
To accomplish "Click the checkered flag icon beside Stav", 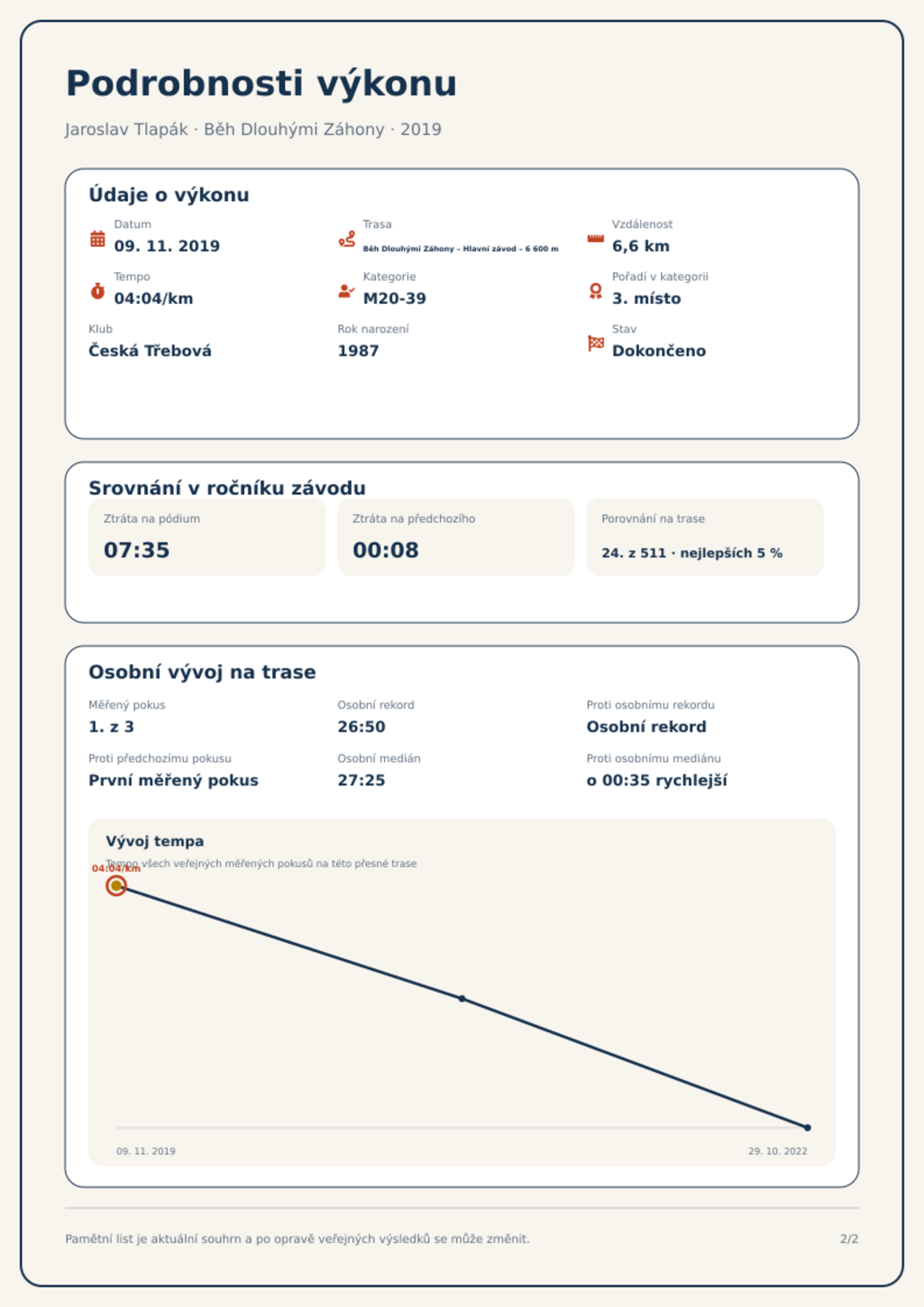I will click(596, 343).
